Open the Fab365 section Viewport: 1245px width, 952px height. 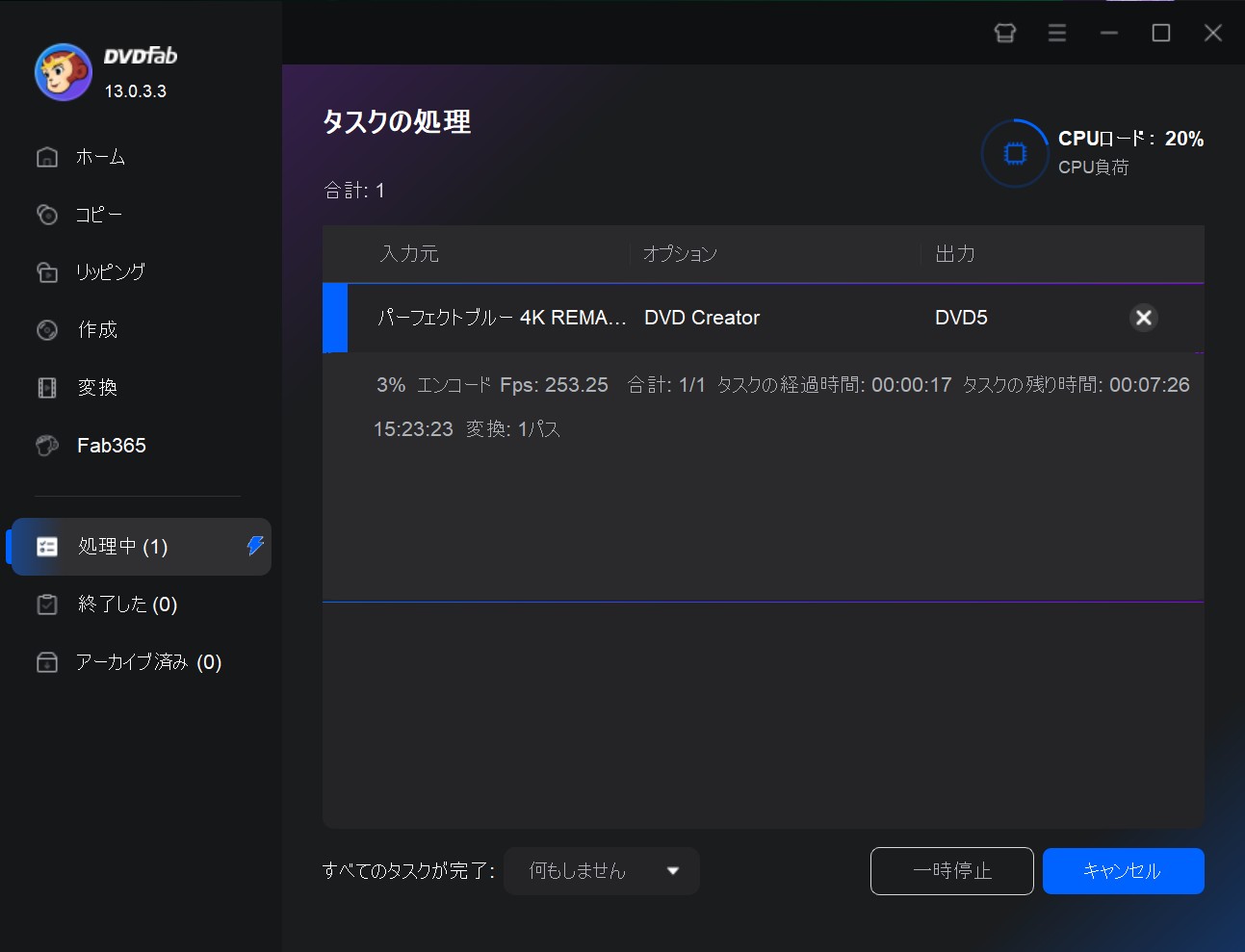pos(111,445)
